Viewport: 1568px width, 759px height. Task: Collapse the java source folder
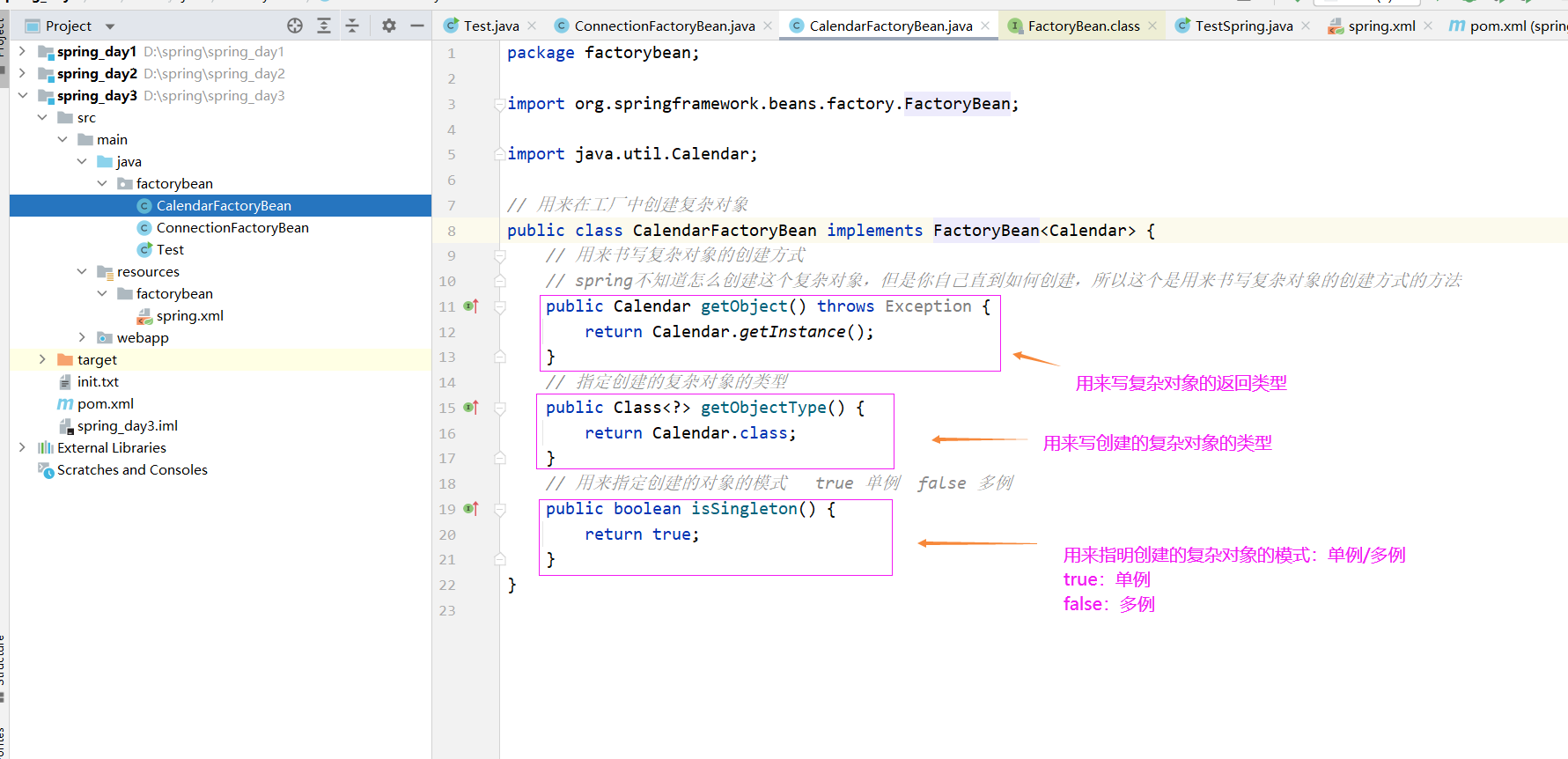click(82, 161)
